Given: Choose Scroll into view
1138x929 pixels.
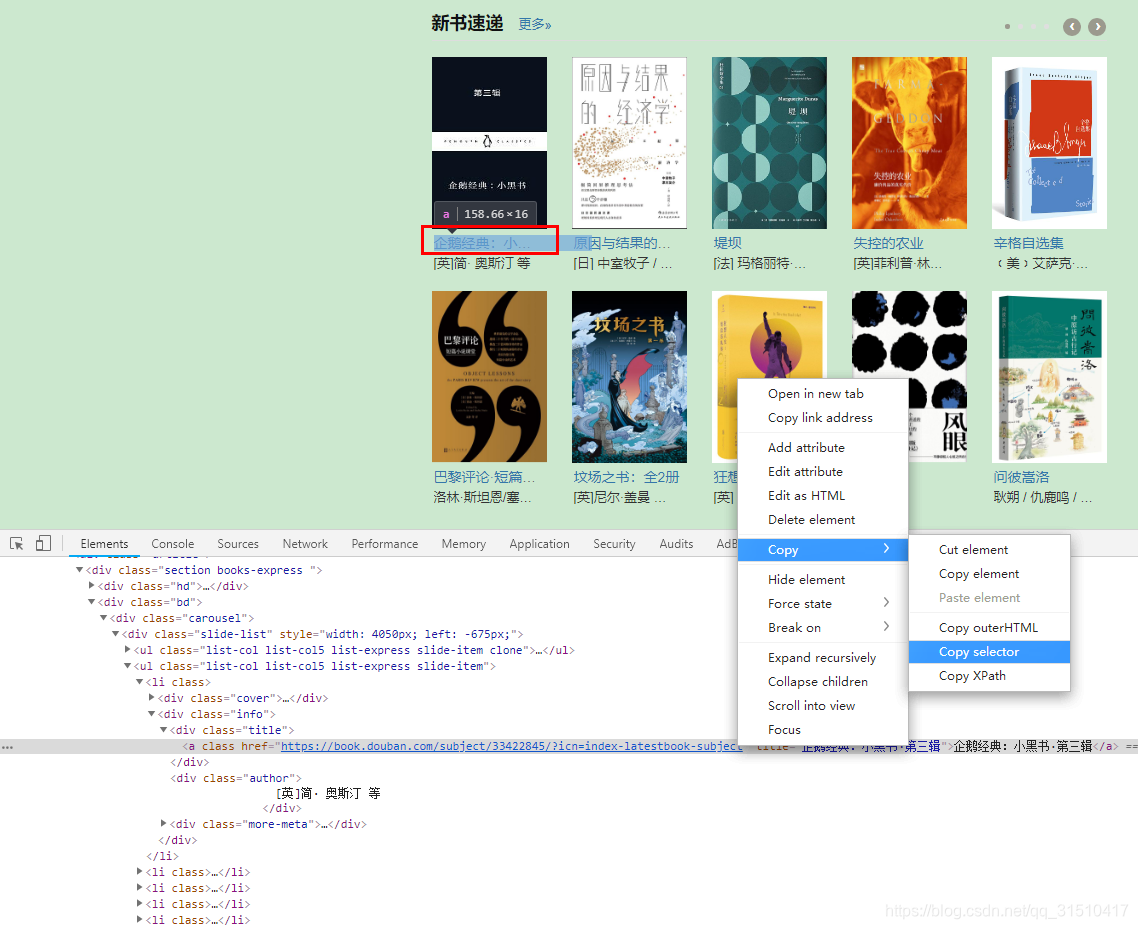Looking at the screenshot, I should point(822,705).
